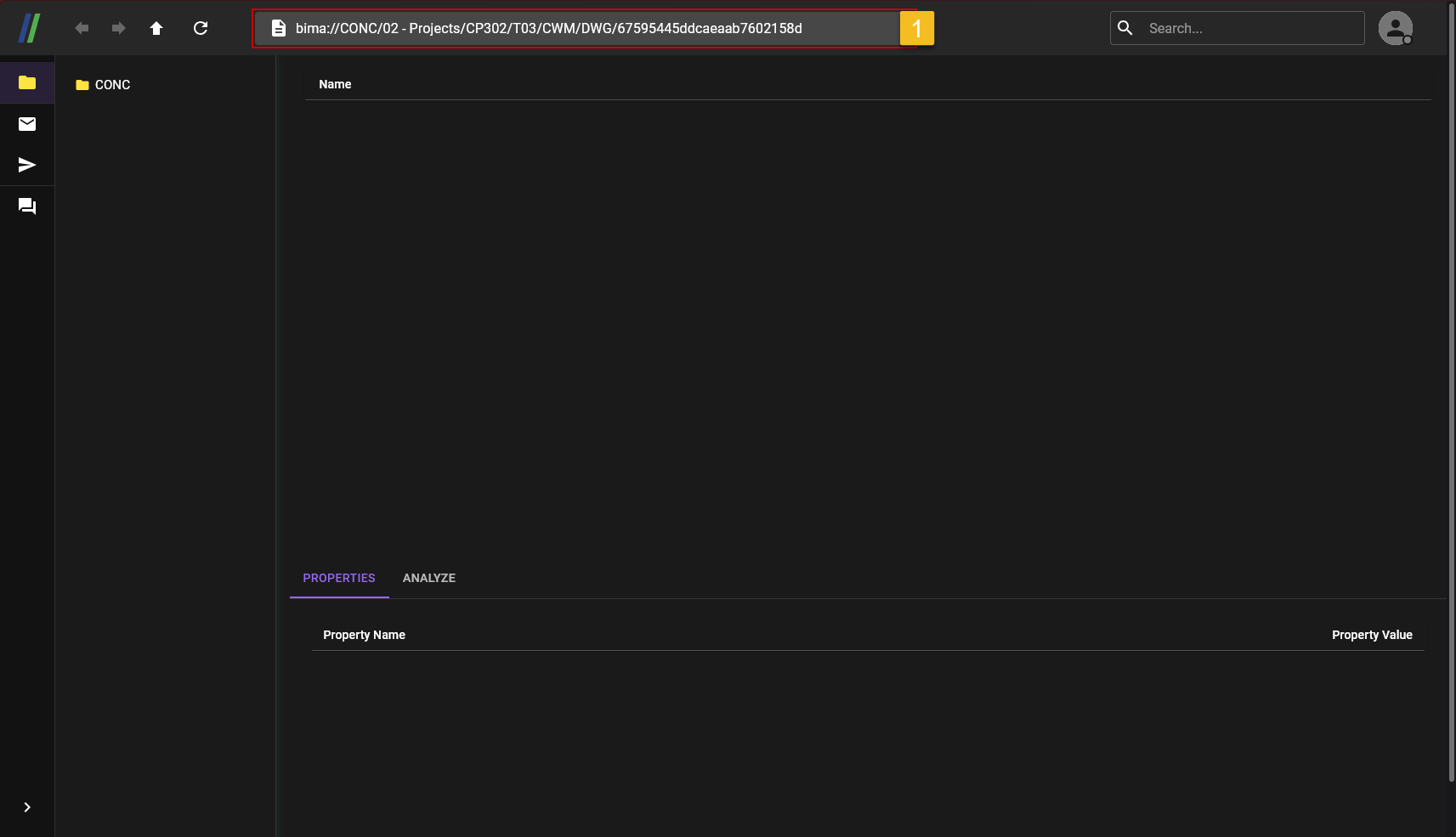The height and width of the screenshot is (837, 1456).
Task: Click the Property Name column header
Action: pyautogui.click(x=364, y=635)
